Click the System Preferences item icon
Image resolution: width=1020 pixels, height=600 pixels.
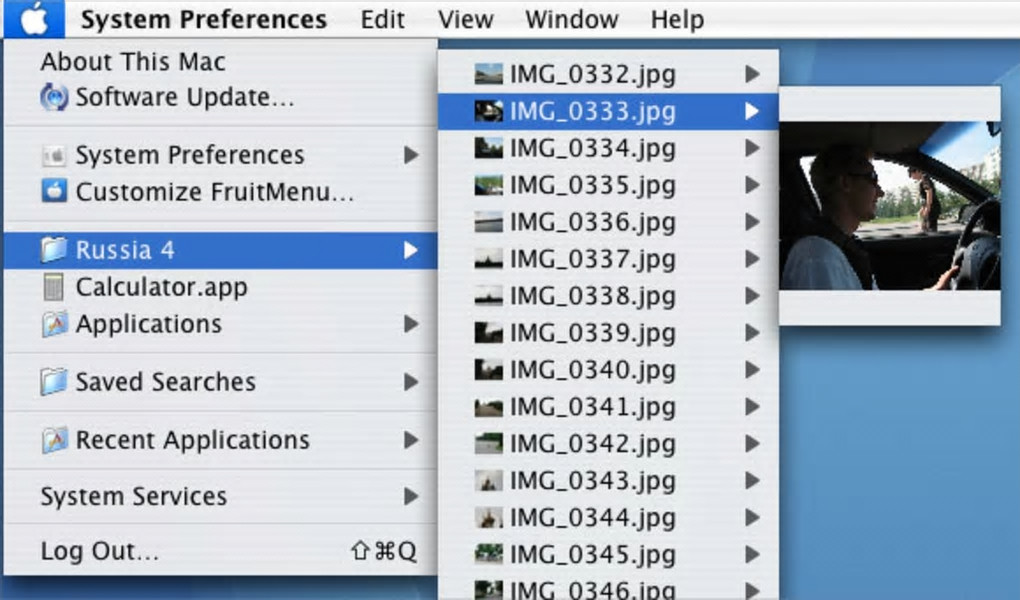tap(54, 155)
